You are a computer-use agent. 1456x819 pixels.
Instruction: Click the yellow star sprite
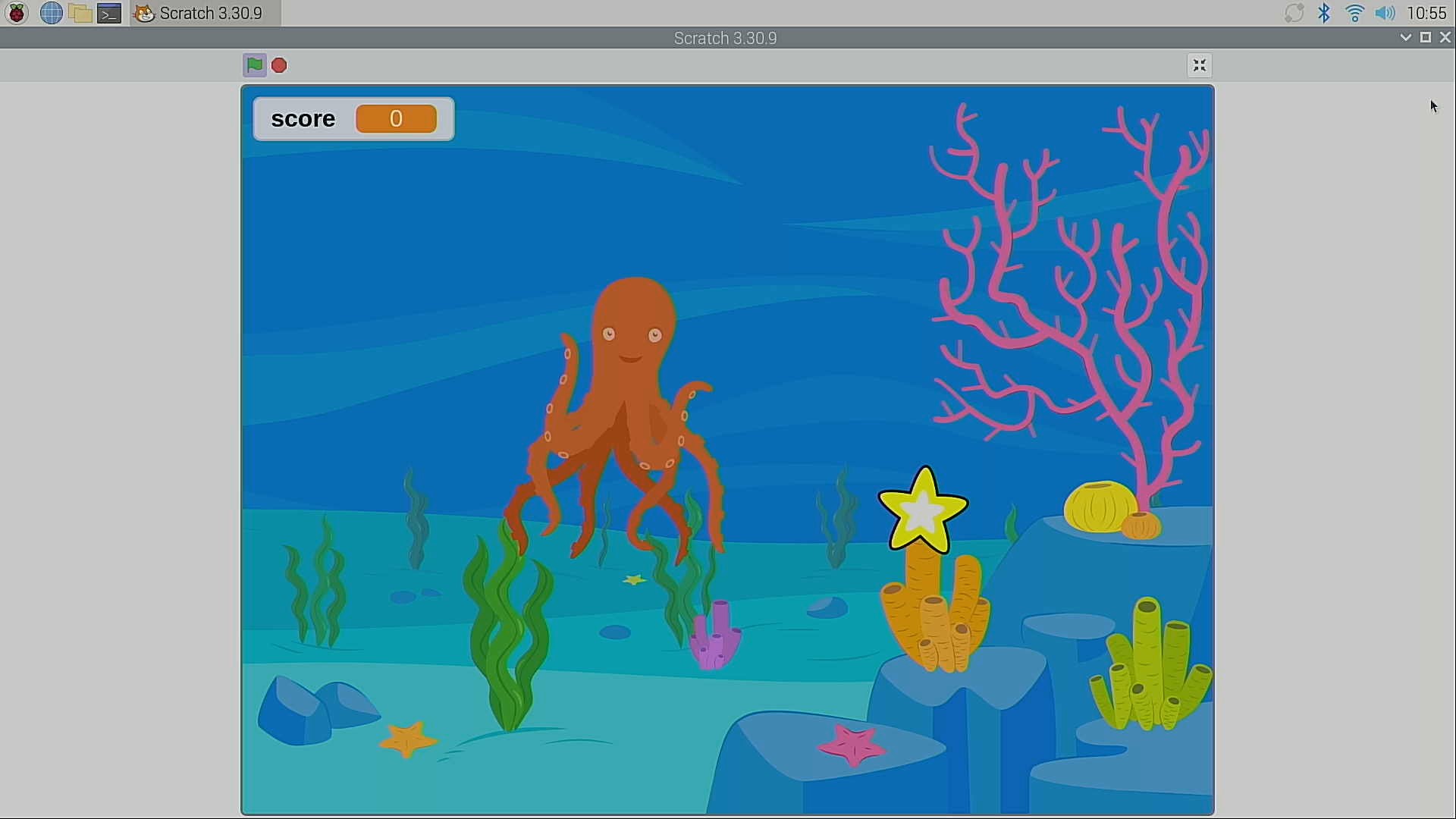[923, 510]
